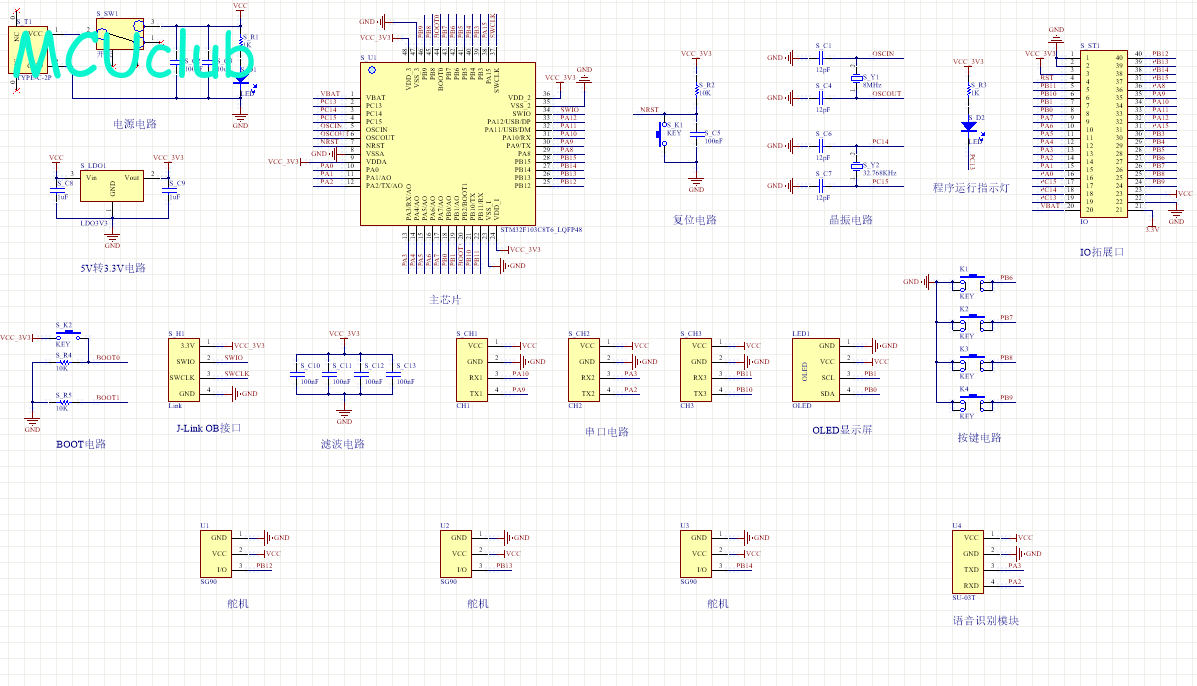Click the S_C9 1uF output capacitor

[x=169, y=190]
